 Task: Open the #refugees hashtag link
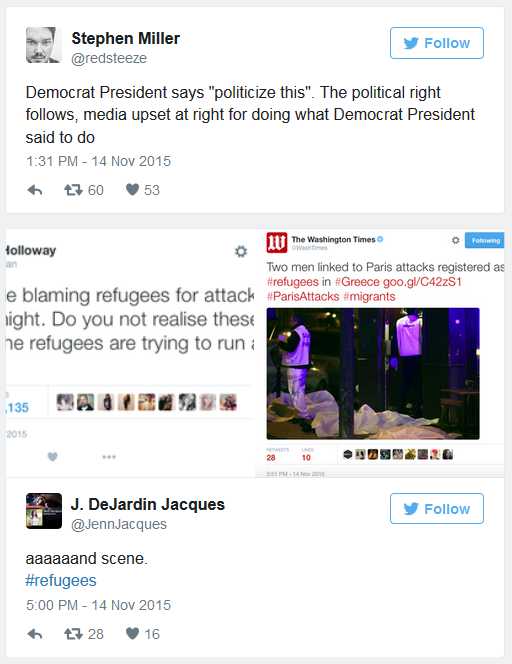point(61,581)
